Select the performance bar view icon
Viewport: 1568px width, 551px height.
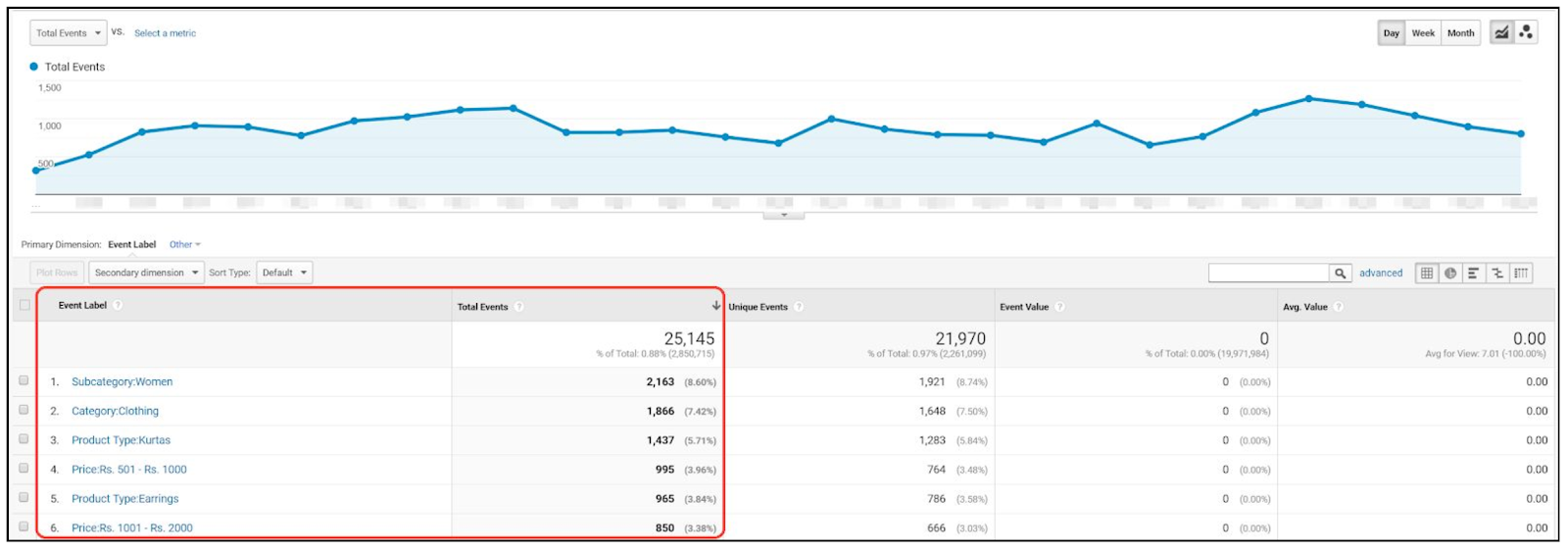(x=1474, y=274)
